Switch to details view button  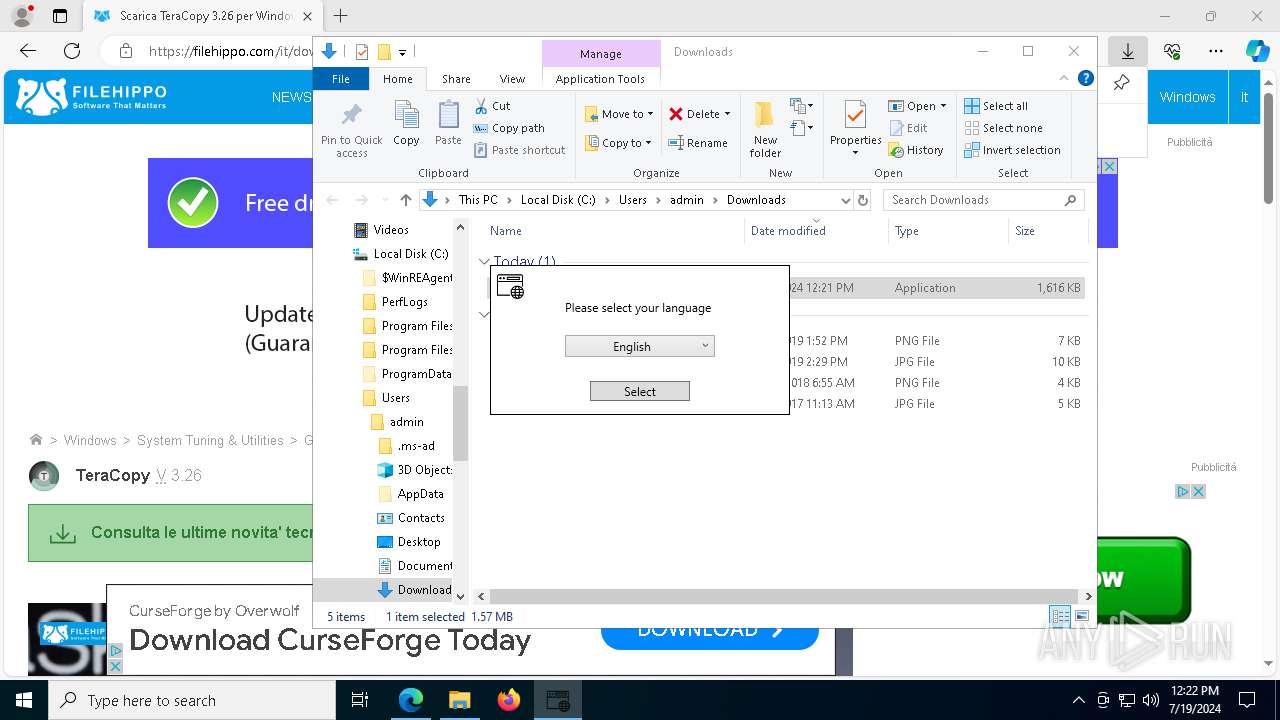coord(1060,617)
